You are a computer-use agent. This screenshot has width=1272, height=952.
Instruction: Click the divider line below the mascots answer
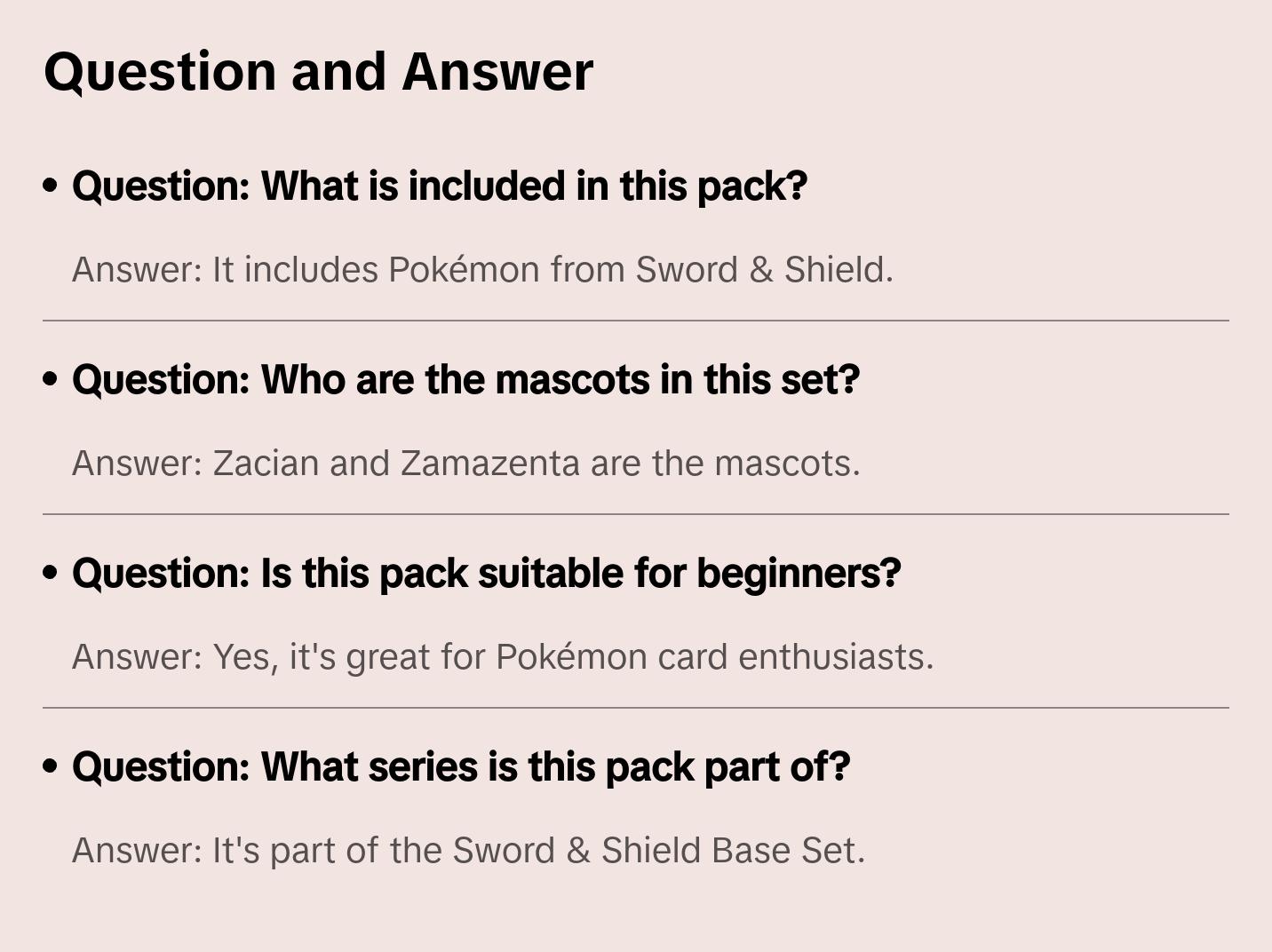(x=636, y=514)
